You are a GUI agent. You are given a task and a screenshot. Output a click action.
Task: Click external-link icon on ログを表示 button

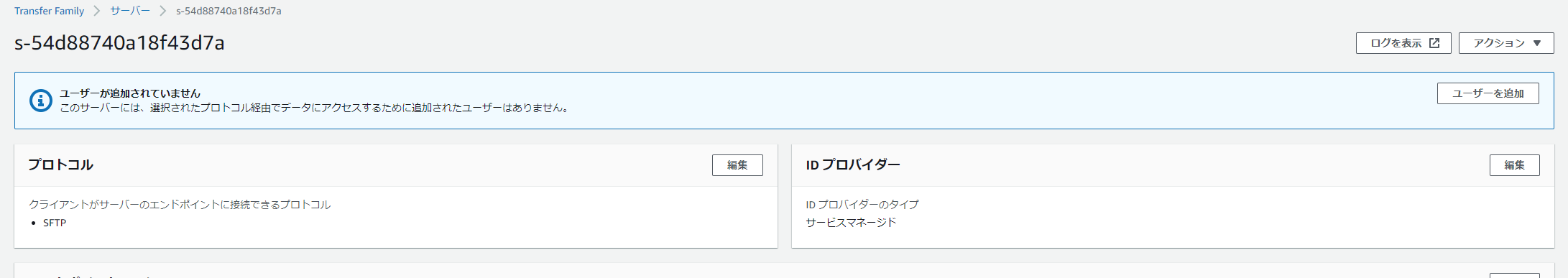pos(1434,43)
